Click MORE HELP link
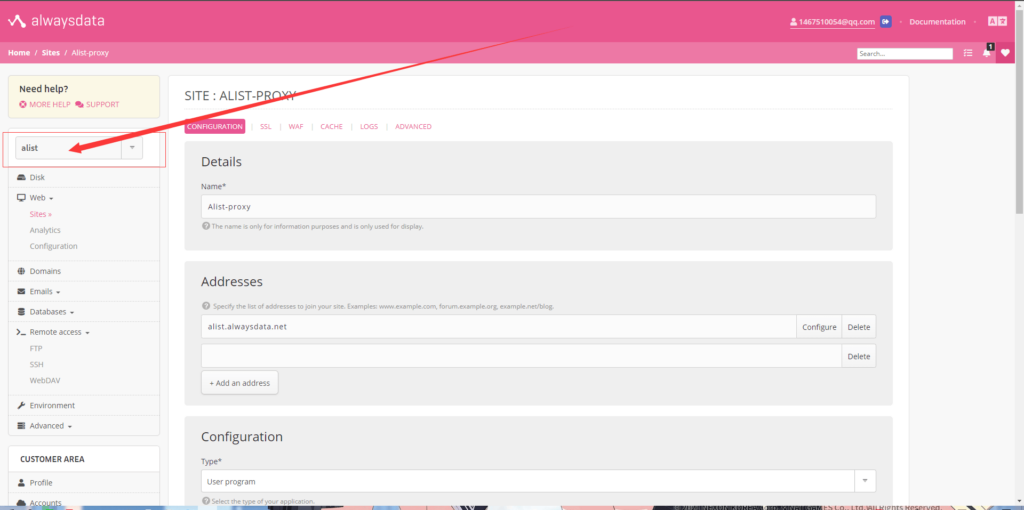The image size is (1024, 510). click(x=45, y=104)
